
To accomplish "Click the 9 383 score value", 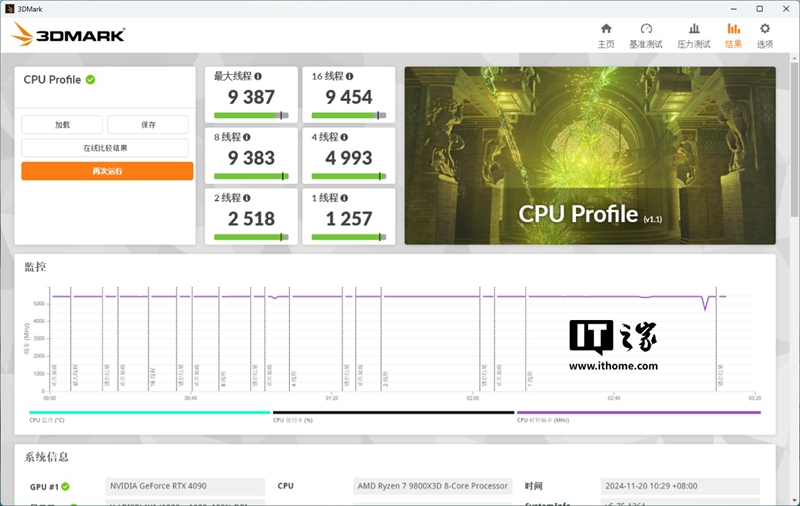I will (x=251, y=158).
